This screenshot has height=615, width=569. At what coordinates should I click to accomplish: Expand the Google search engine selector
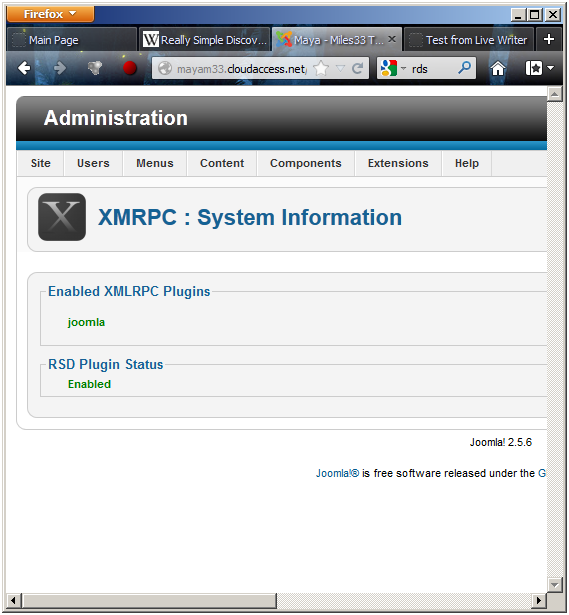(x=393, y=68)
